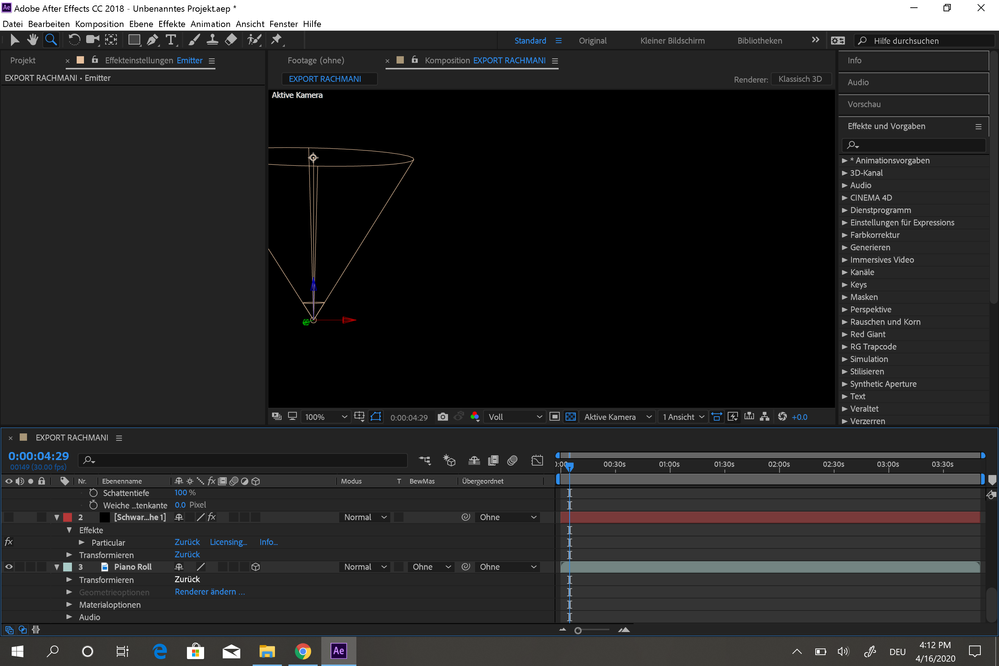Toggle visibility eye of Piano Roll layer
The width and height of the screenshot is (999, 666).
pyautogui.click(x=9, y=567)
